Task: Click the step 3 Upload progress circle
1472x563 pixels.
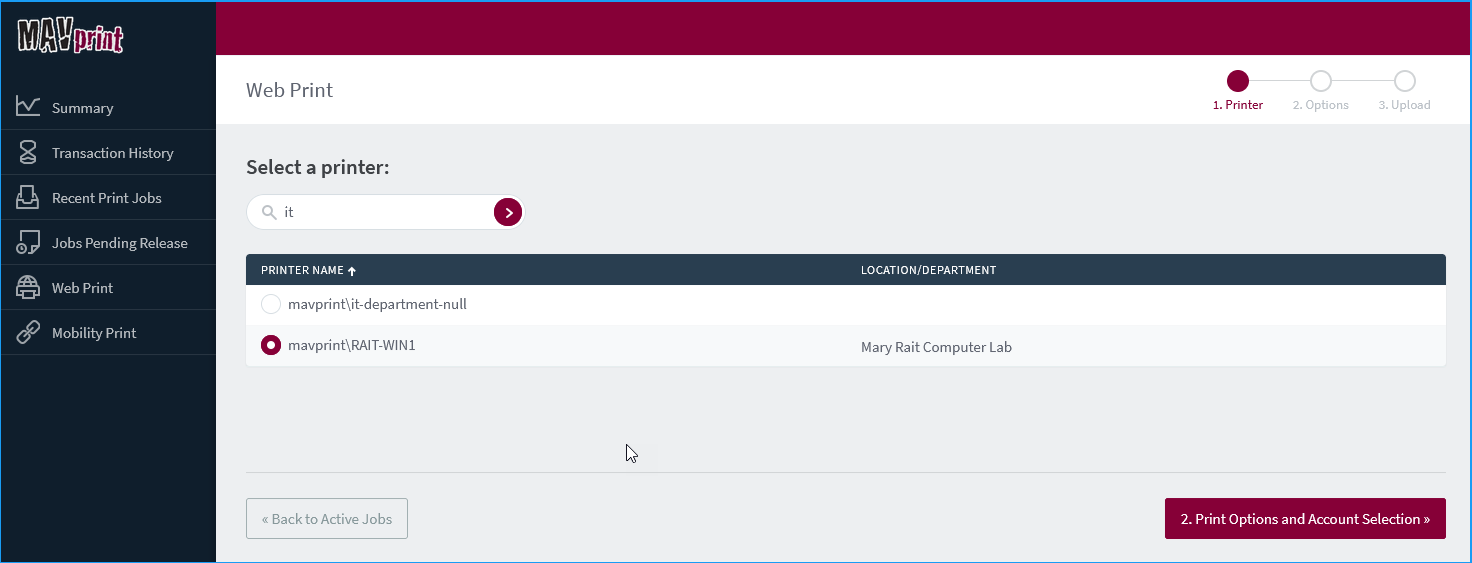Action: (x=1404, y=81)
